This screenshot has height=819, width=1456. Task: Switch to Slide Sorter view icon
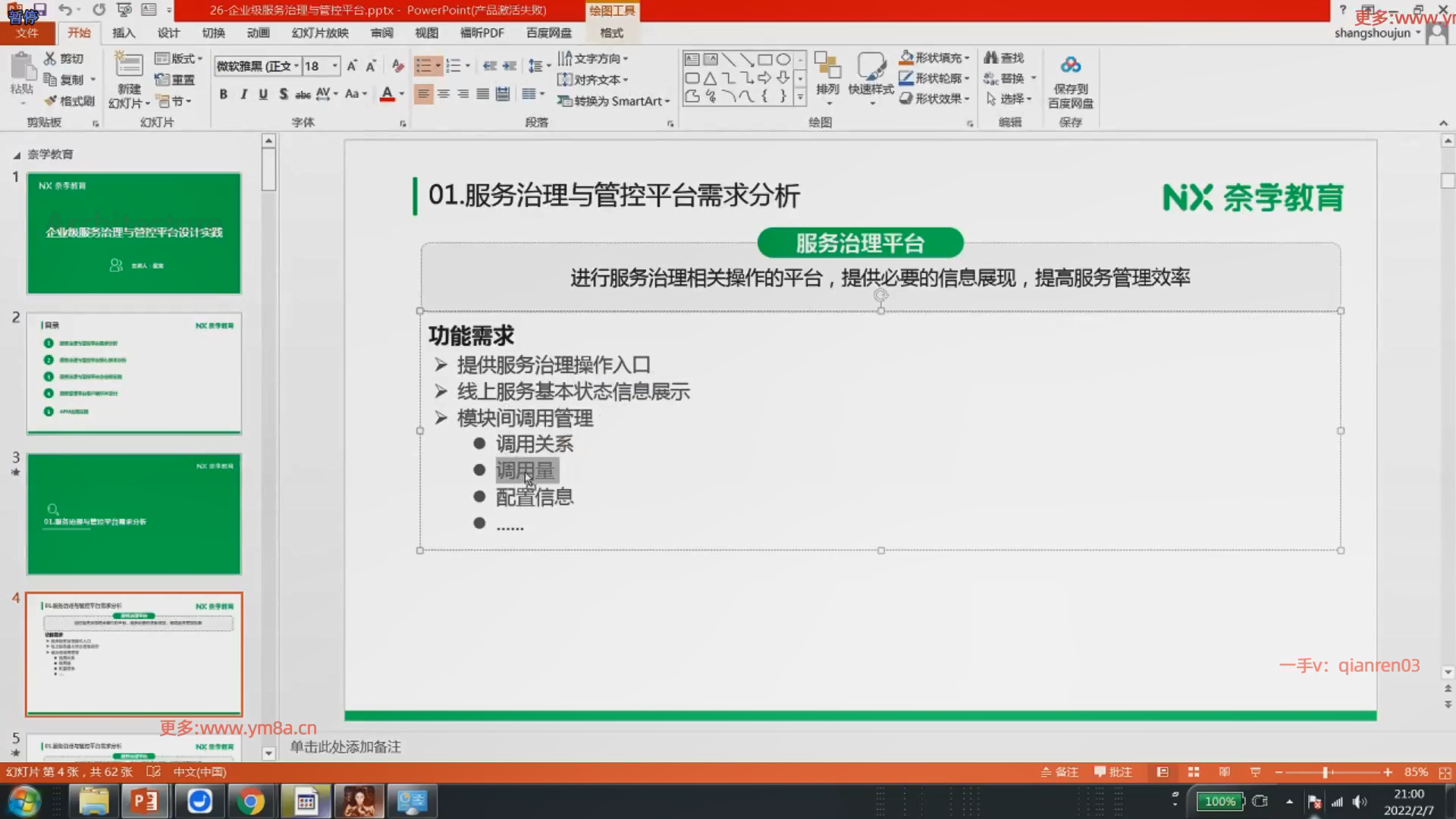click(1194, 772)
